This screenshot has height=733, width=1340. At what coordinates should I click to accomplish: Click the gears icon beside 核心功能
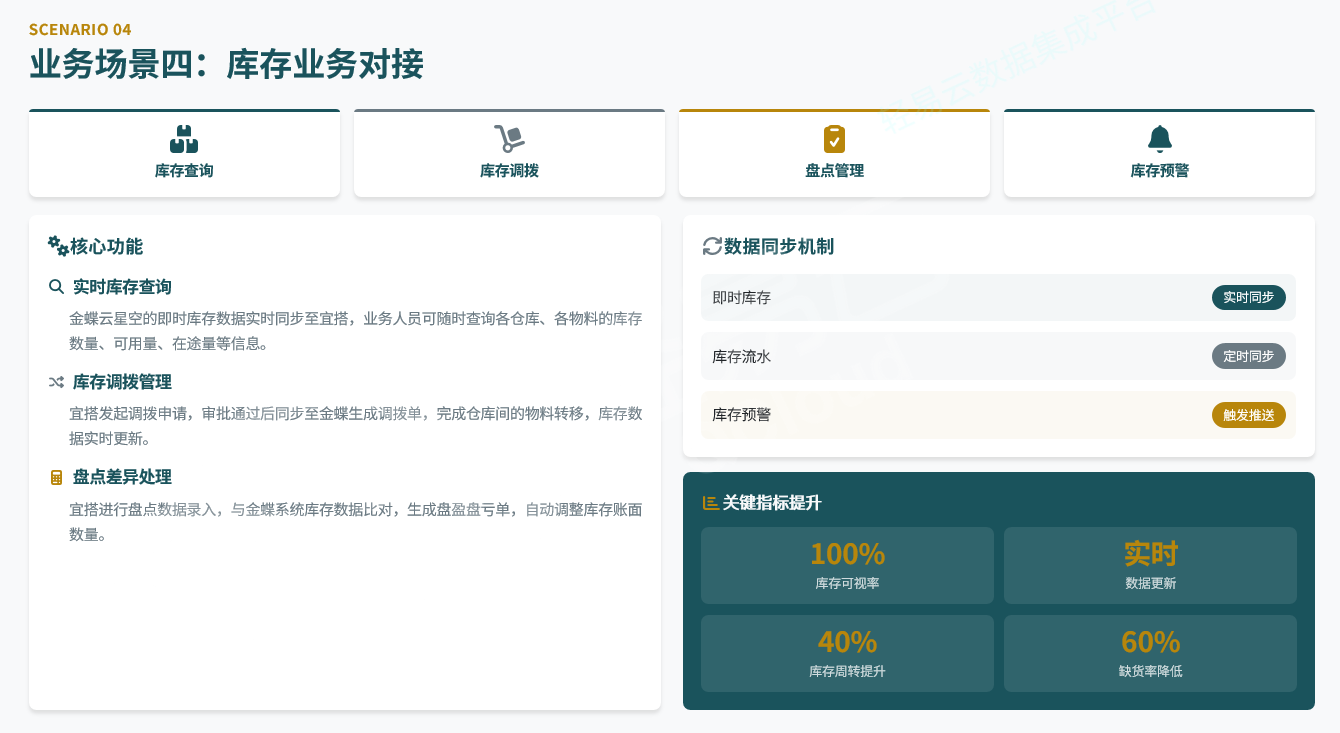(58, 246)
